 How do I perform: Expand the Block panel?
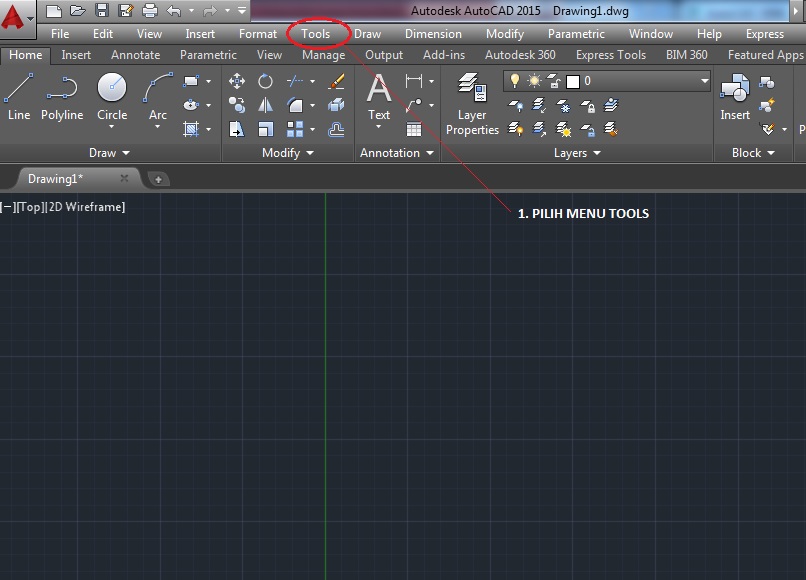(x=754, y=153)
